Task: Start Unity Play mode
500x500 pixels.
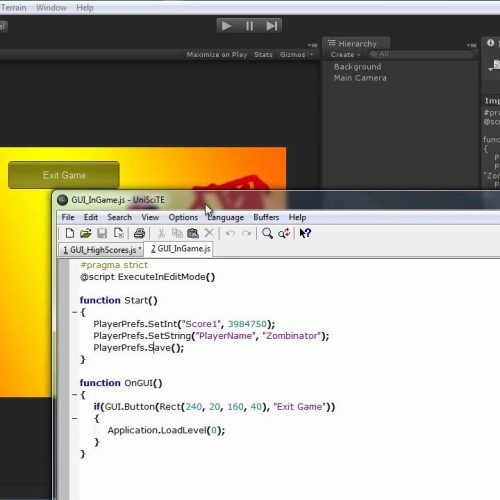Action: tap(227, 26)
